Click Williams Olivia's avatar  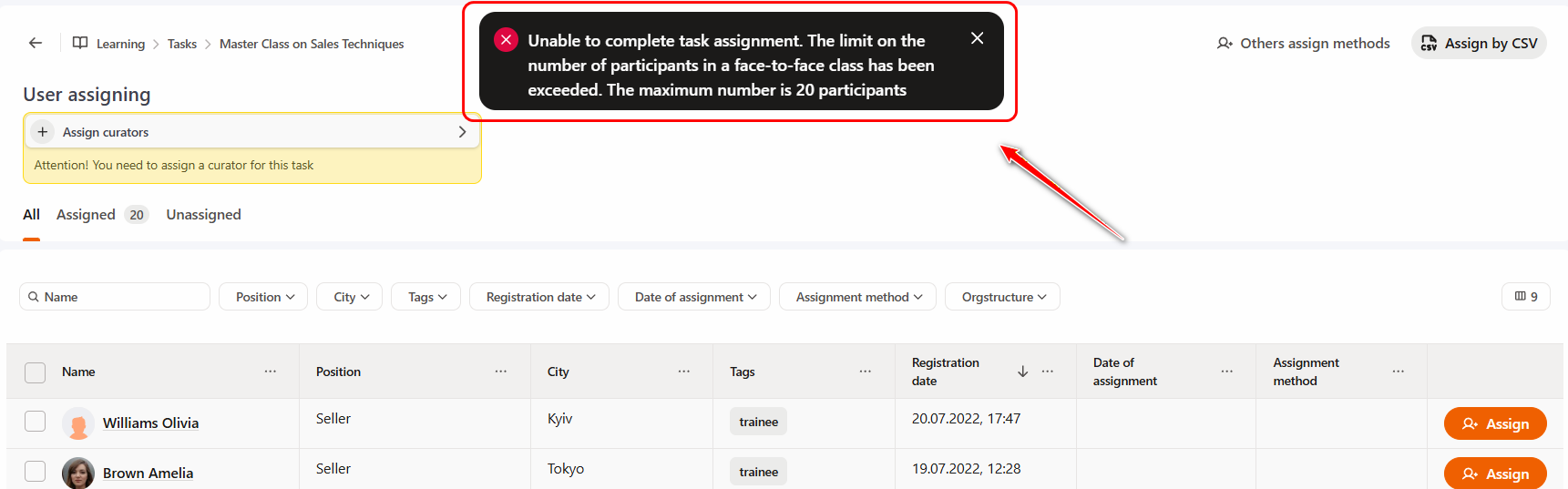point(78,423)
